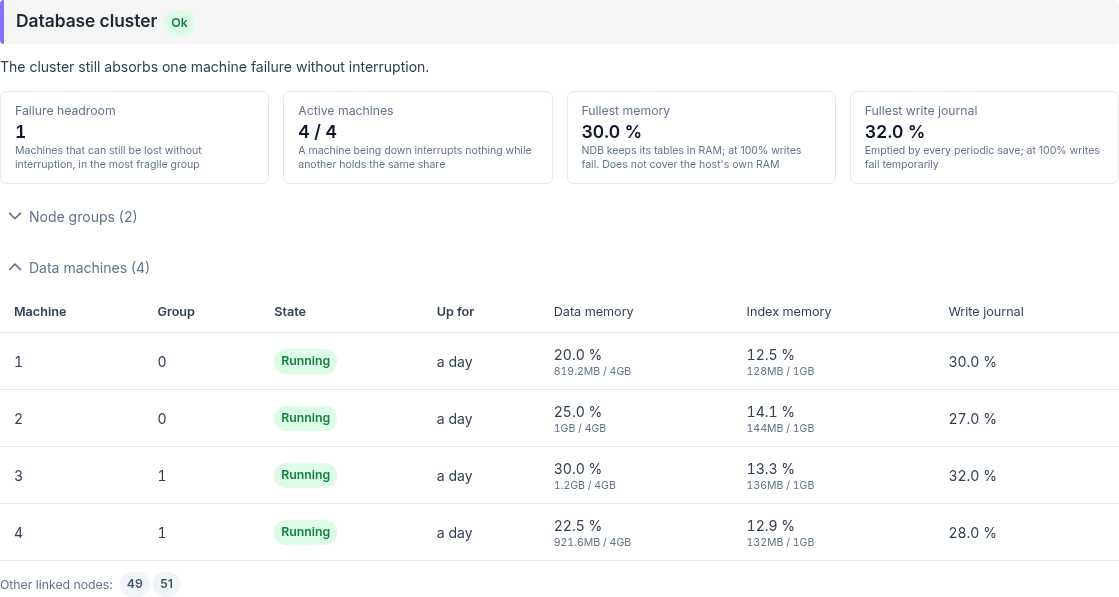Click Running badge for machine 2
The image size is (1119, 597).
(x=305, y=418)
